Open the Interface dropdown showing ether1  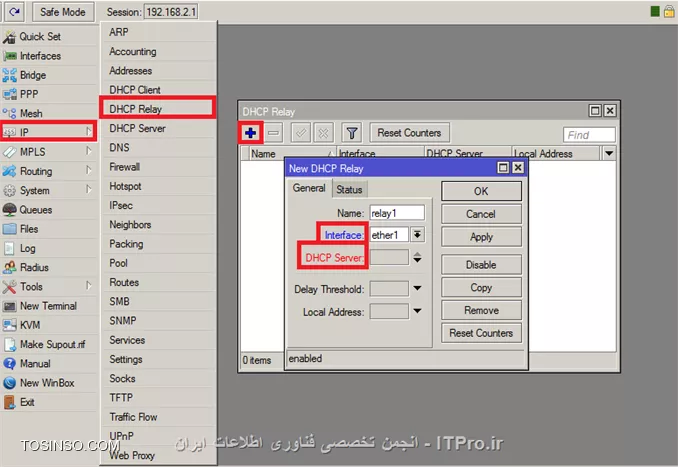(x=417, y=235)
